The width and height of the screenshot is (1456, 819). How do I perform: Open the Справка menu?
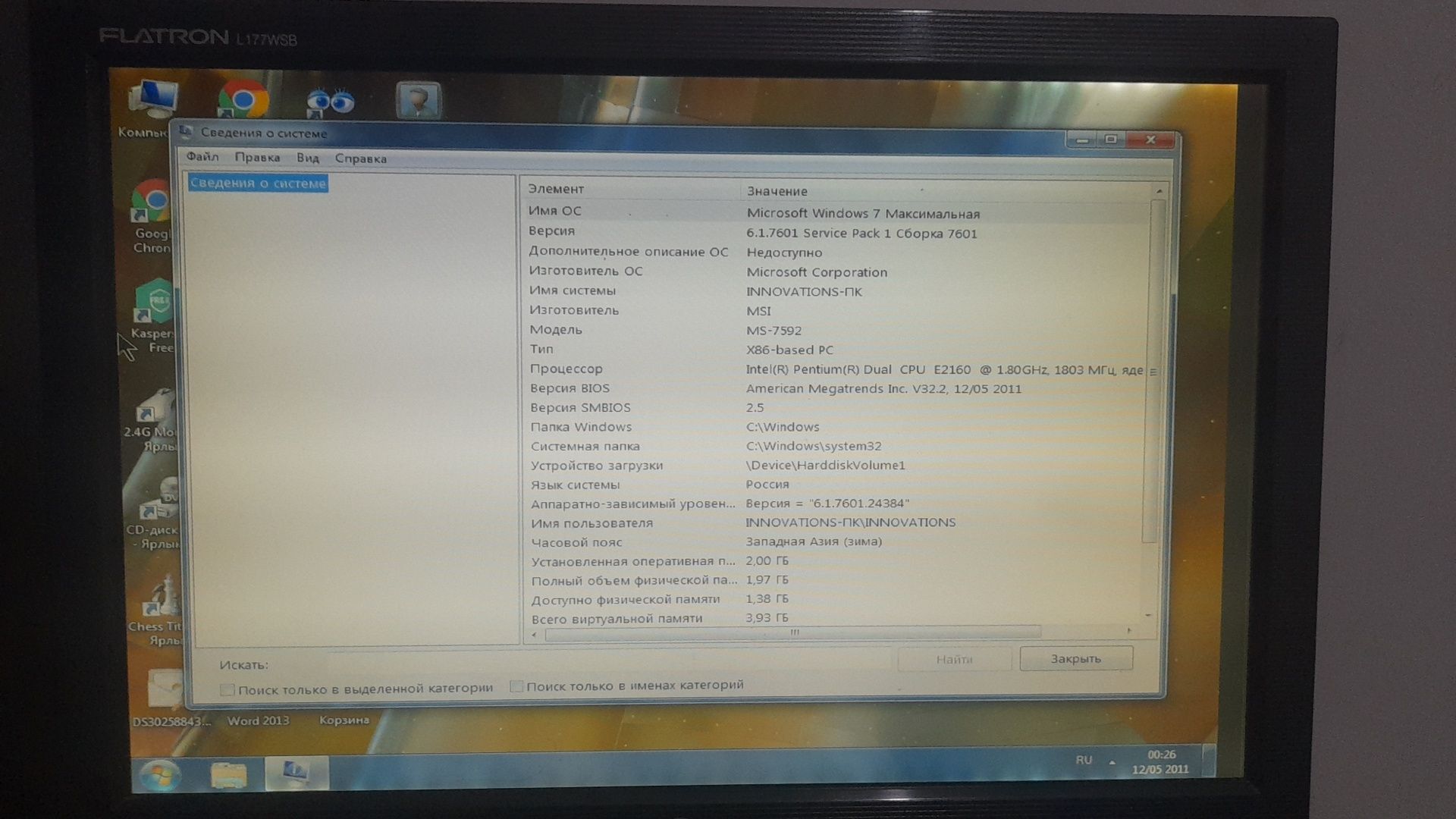coord(361,158)
